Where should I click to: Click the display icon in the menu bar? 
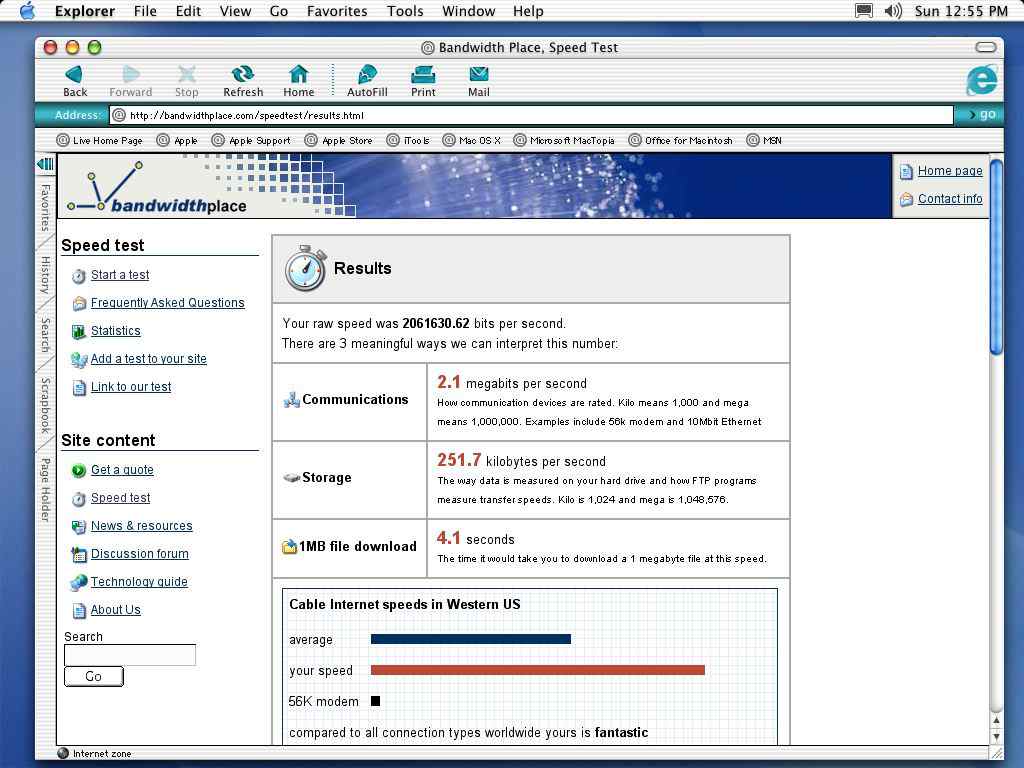point(863,10)
